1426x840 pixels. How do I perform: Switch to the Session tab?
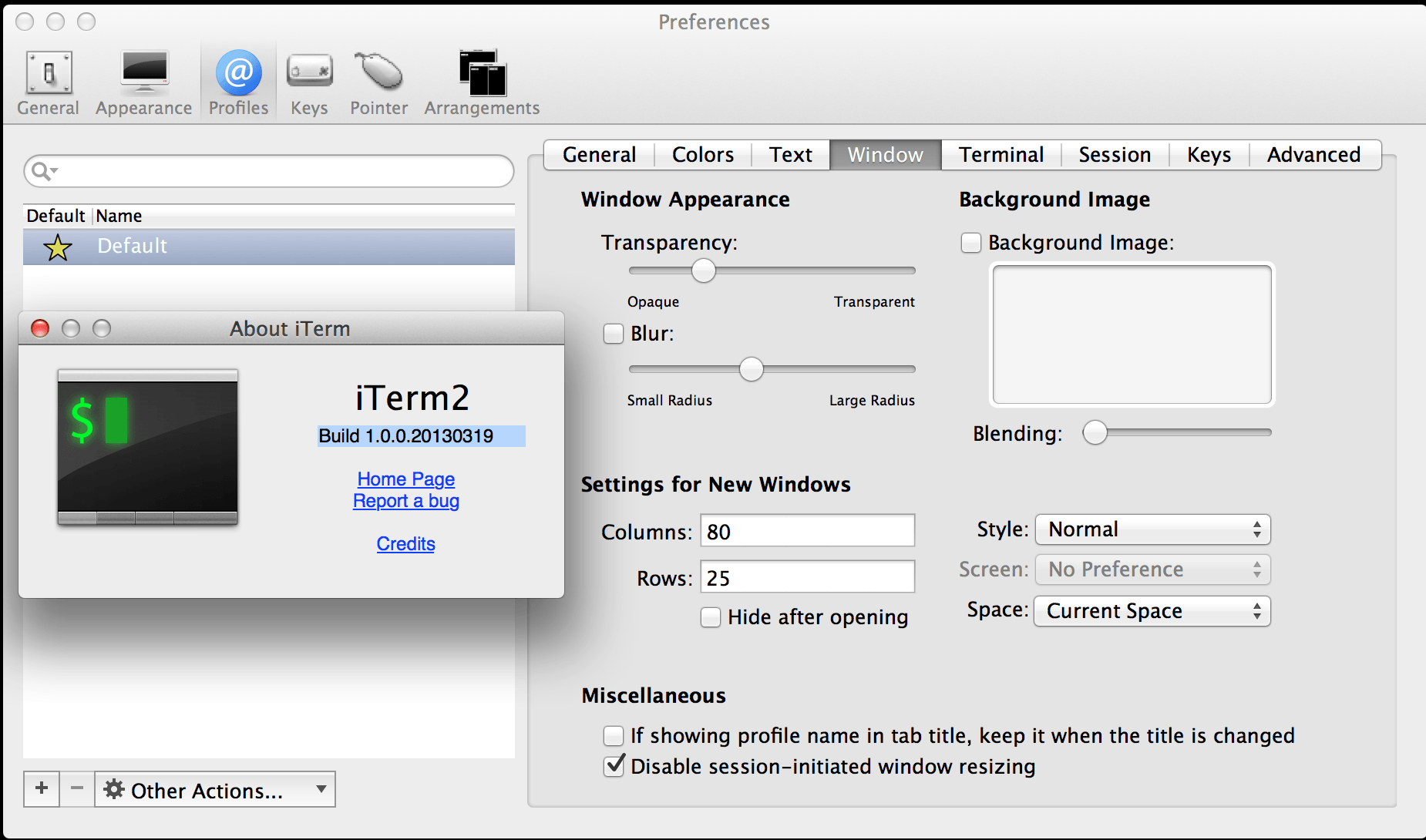click(1115, 155)
